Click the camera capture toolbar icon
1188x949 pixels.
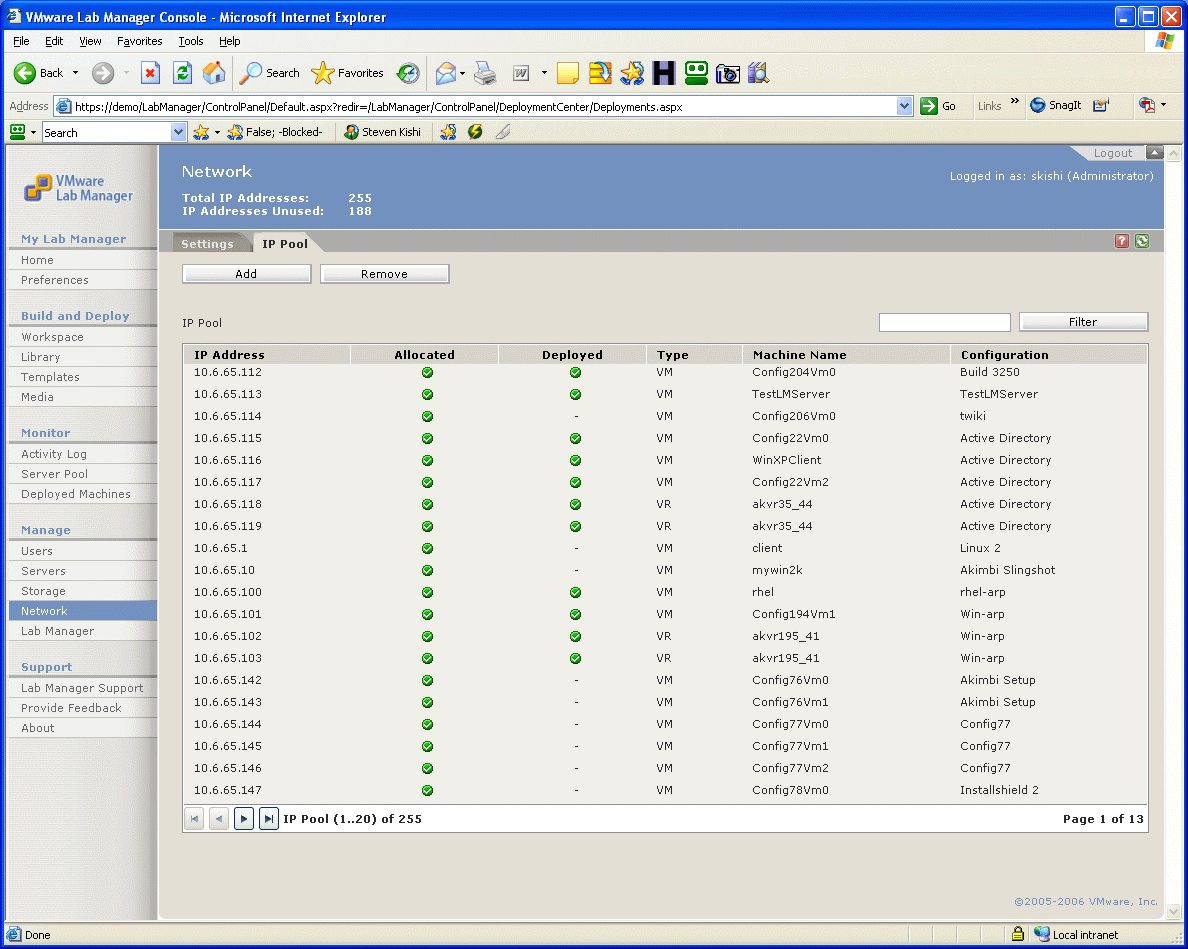click(727, 73)
